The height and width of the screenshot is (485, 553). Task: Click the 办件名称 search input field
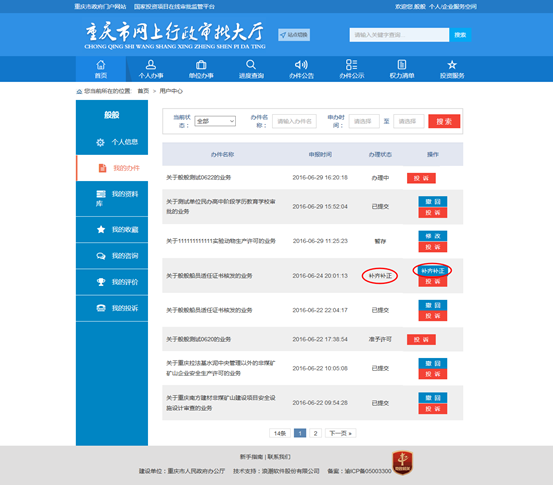[294, 121]
